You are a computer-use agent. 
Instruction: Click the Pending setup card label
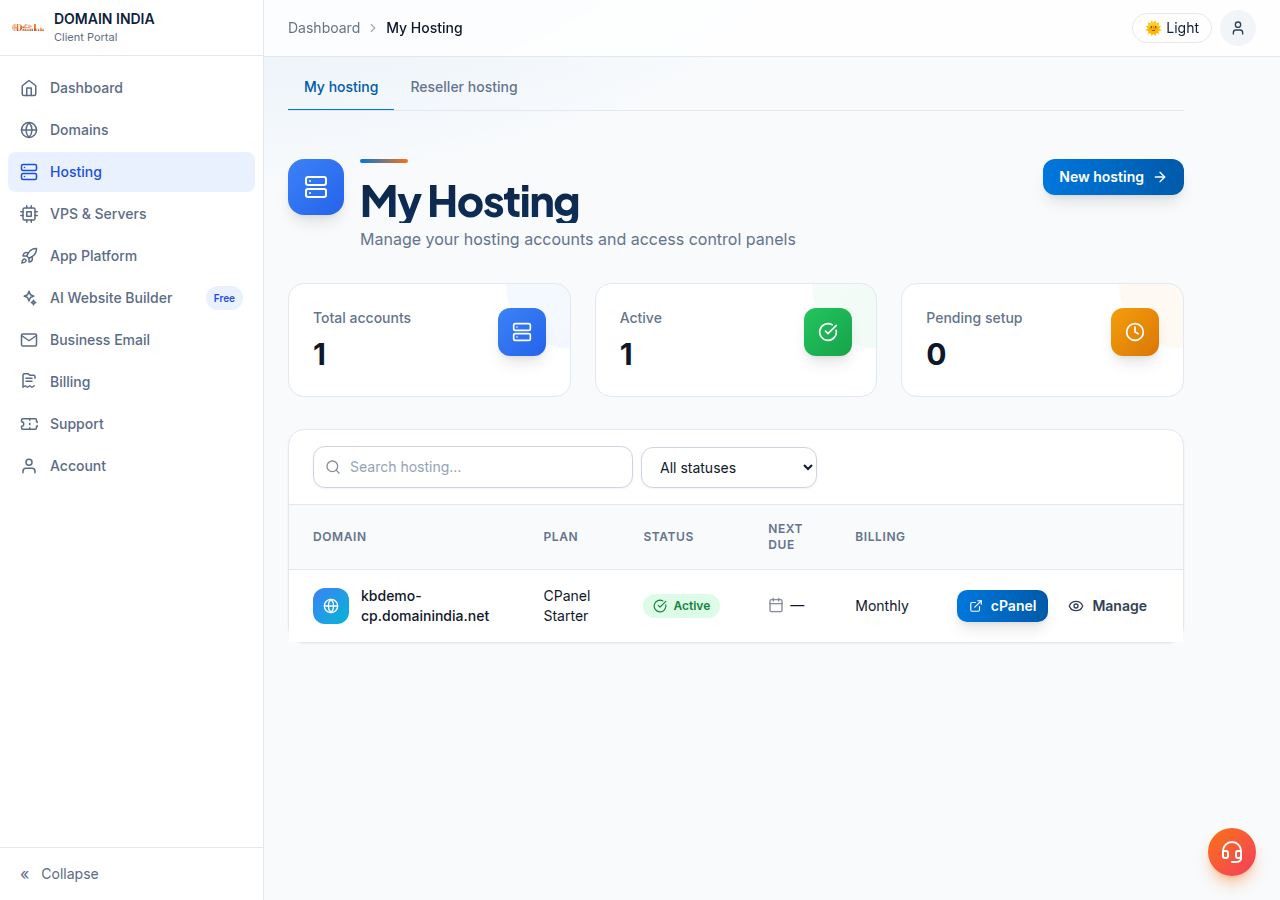point(974,318)
